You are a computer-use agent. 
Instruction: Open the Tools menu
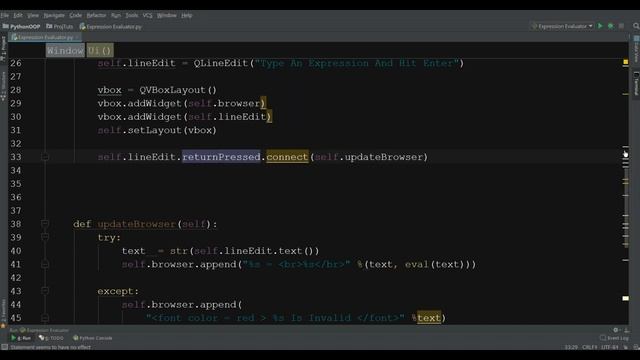[x=131, y=15]
